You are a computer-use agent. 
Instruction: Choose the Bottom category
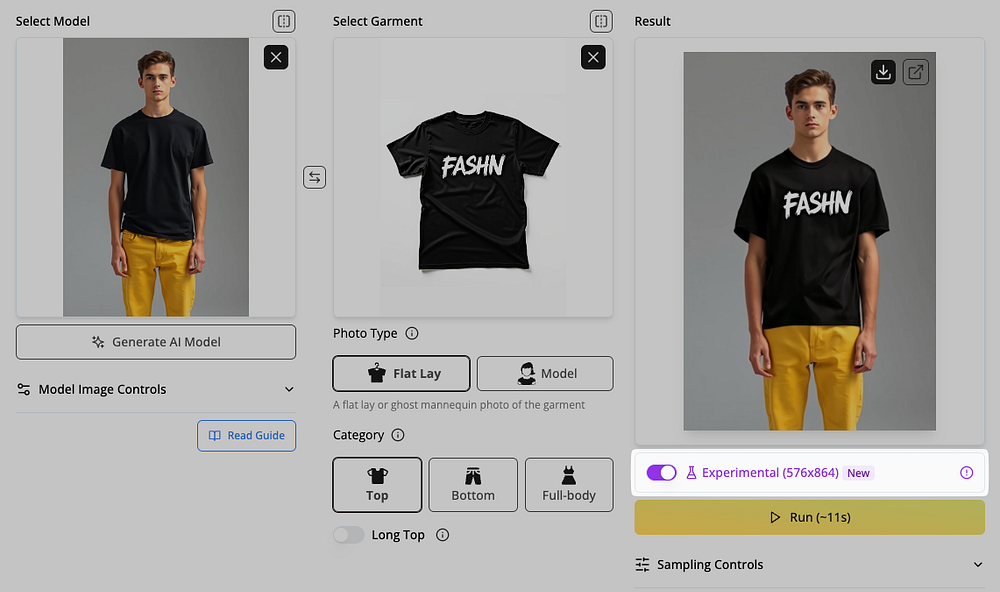473,485
